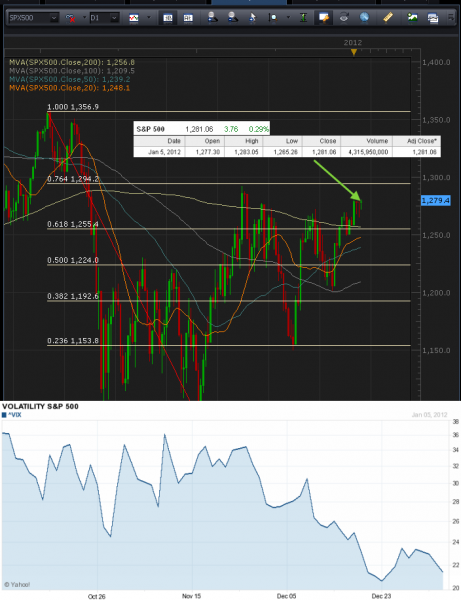Click the Adj Close* column header
Image resolution: width=461 pixels, height=600 pixels.
[422, 141]
